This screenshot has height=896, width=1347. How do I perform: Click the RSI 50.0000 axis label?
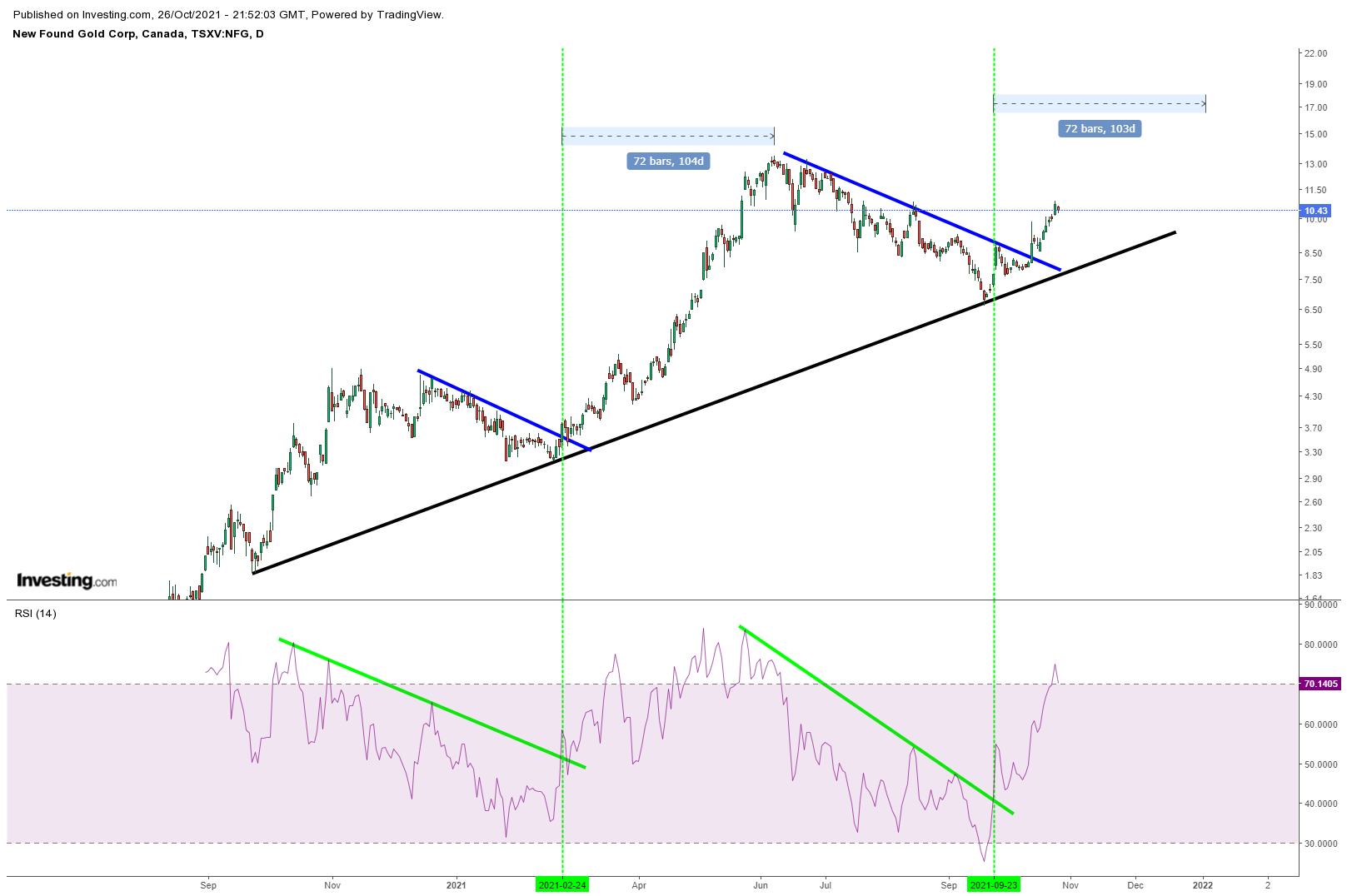(x=1321, y=764)
